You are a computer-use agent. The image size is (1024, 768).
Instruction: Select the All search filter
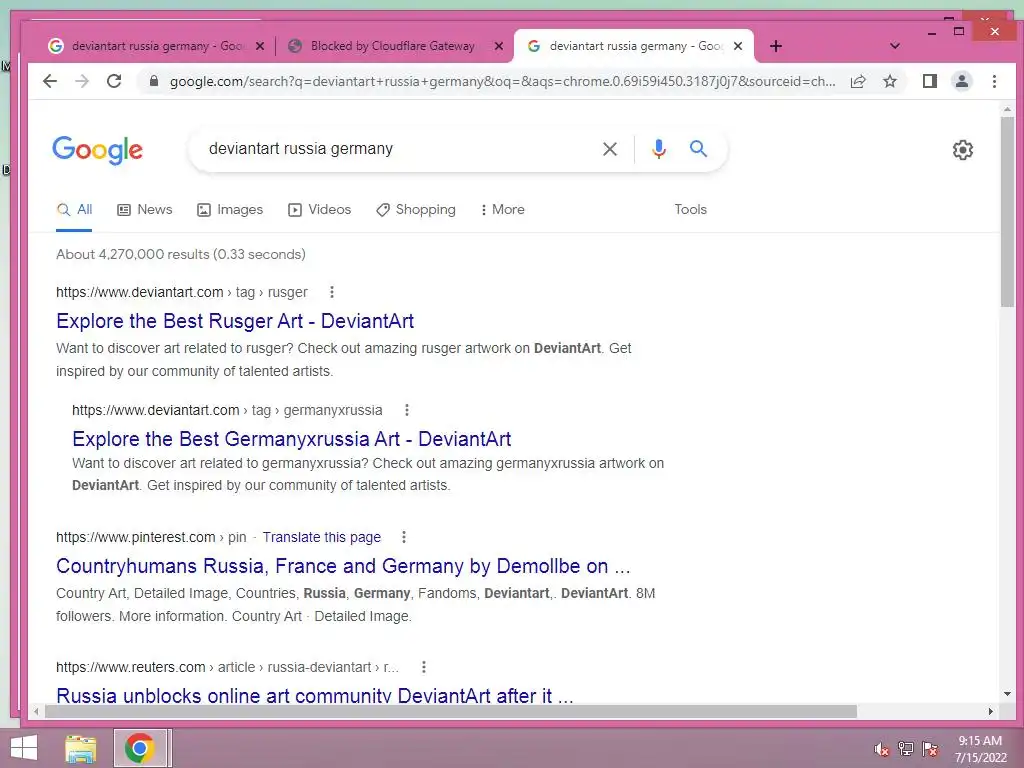tap(74, 210)
